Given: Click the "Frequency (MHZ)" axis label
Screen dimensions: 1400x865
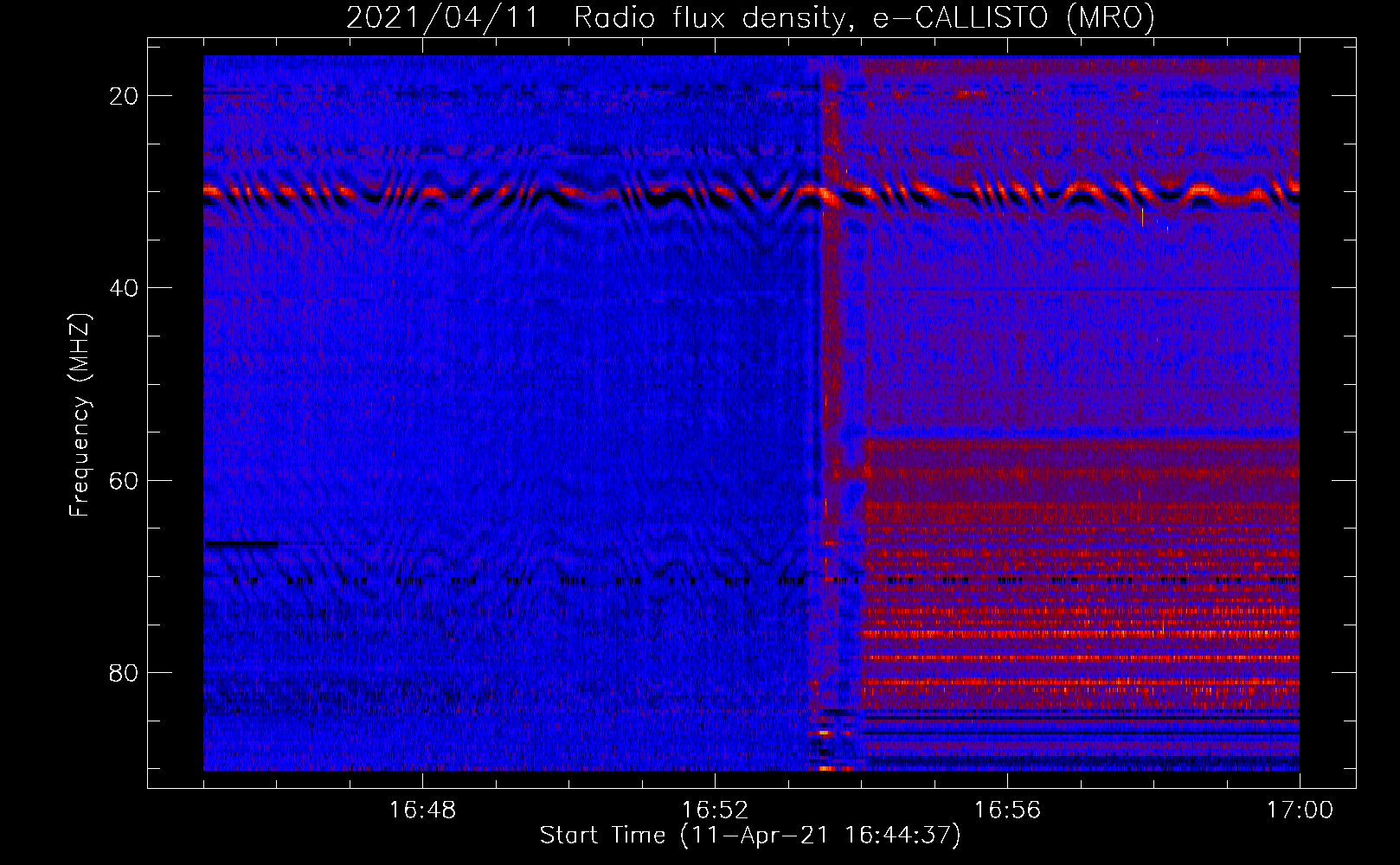Looking at the screenshot, I should pyautogui.click(x=80, y=415).
